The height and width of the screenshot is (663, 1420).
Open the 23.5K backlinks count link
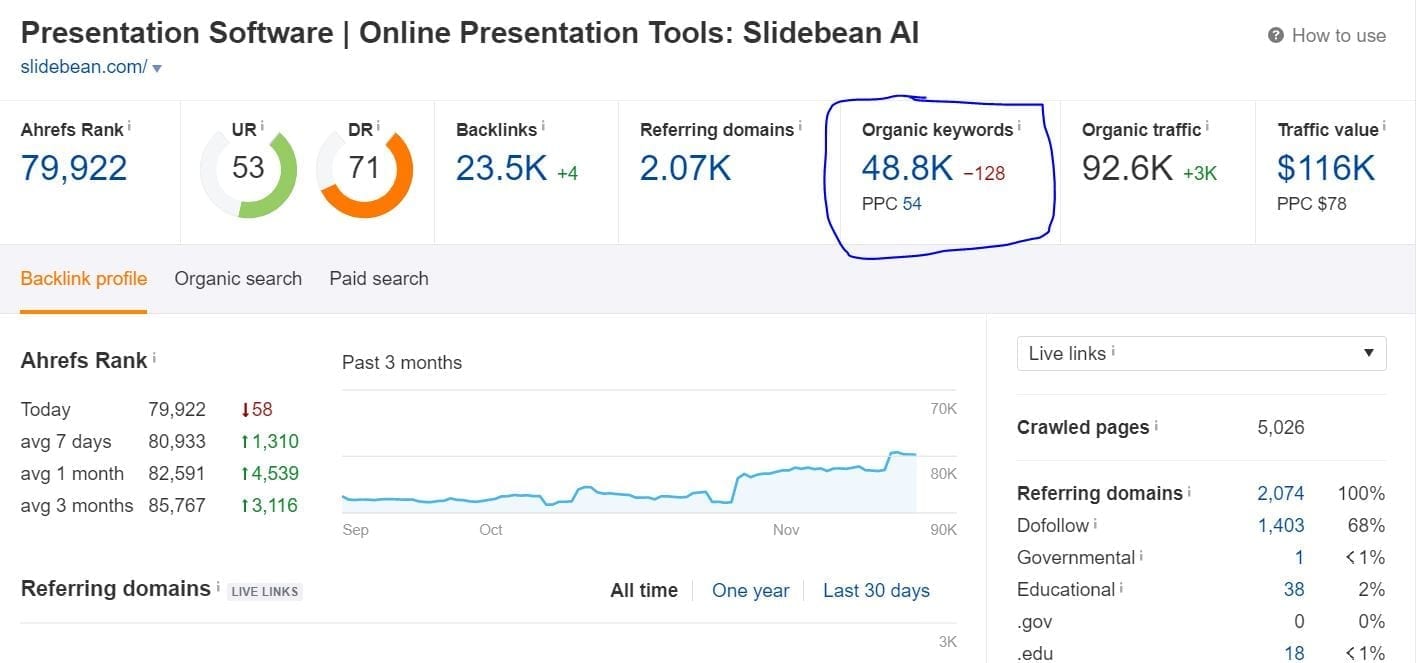pyautogui.click(x=501, y=168)
